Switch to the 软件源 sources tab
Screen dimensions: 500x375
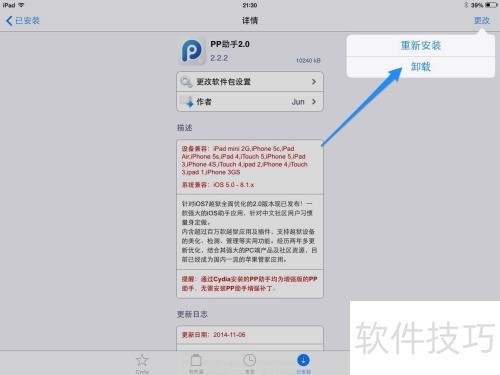pos(196,363)
